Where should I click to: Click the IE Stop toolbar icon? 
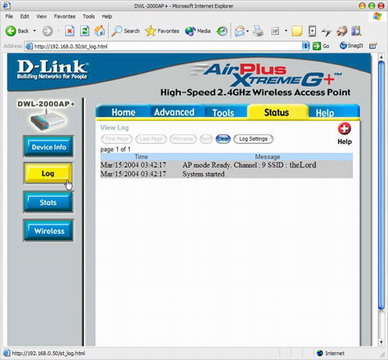(x=69, y=31)
